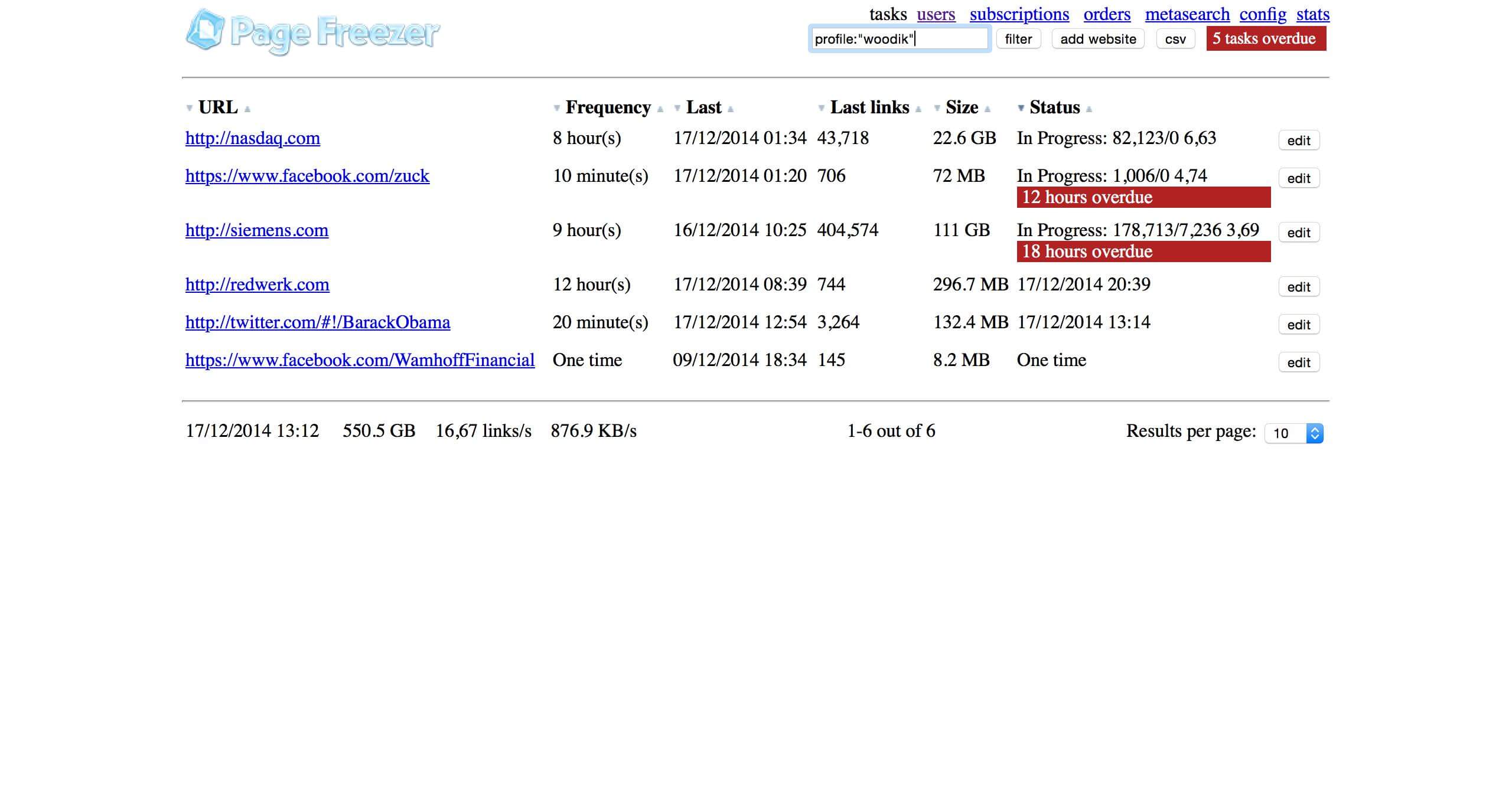Click the Status column header
1512x797 pixels.
1055,107
